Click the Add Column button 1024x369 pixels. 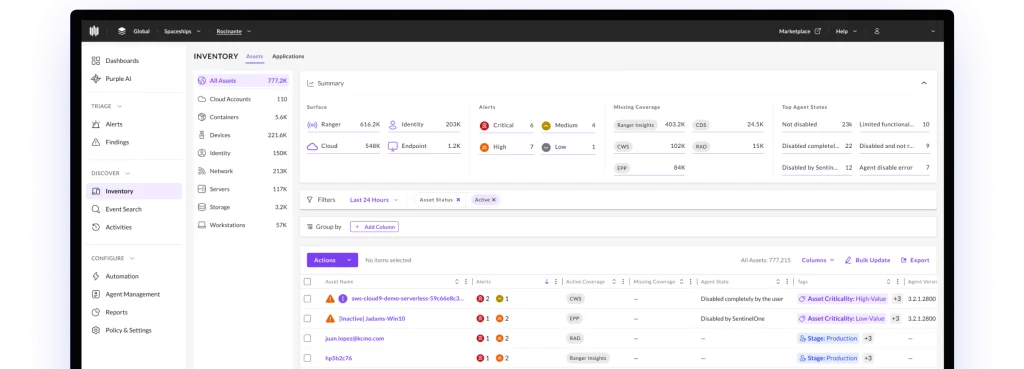374,227
